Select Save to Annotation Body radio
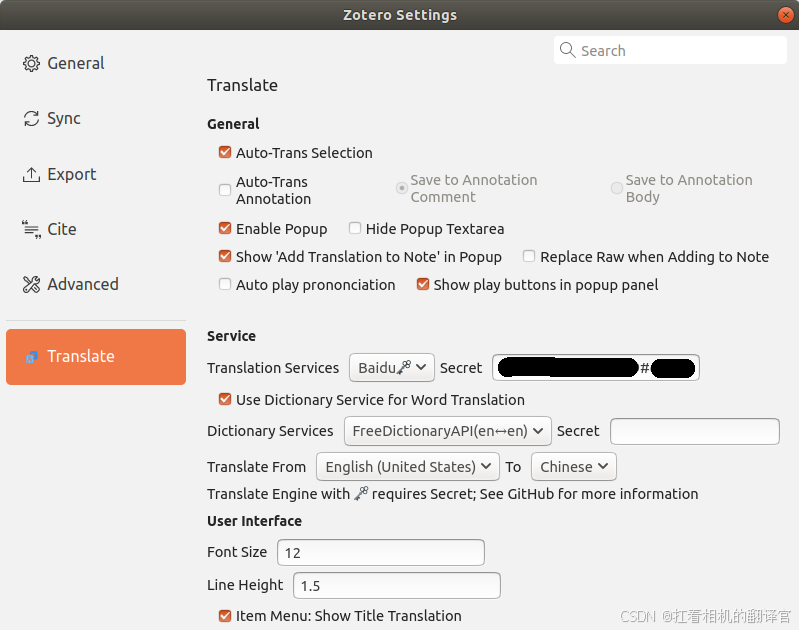799x630 pixels. 617,188
